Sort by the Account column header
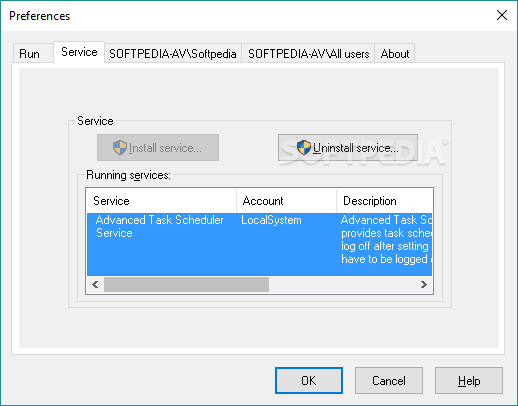The image size is (518, 406). (286, 201)
